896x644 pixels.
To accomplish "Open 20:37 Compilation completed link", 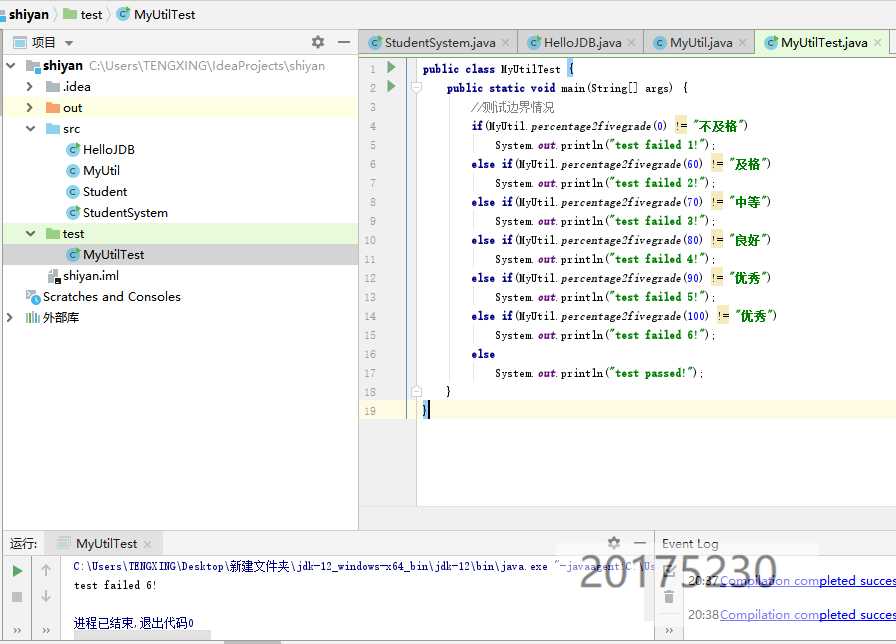I will point(807,581).
